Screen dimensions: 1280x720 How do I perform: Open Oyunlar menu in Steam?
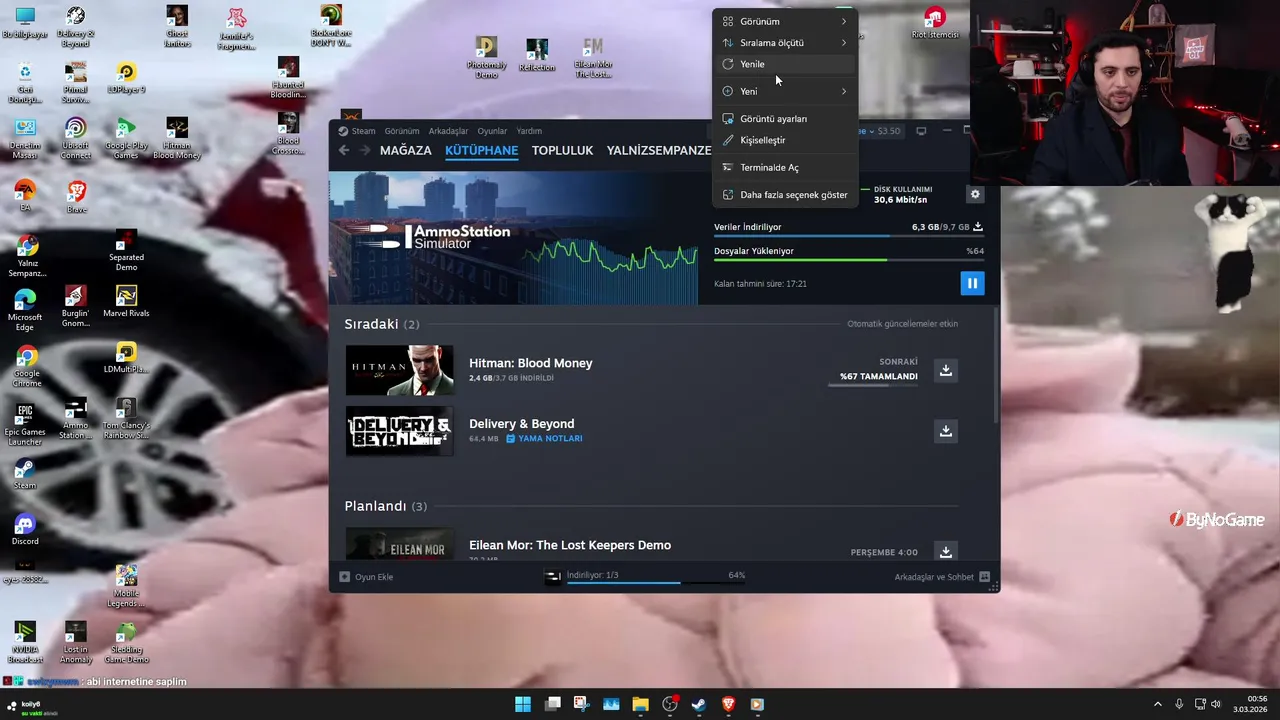click(x=492, y=131)
